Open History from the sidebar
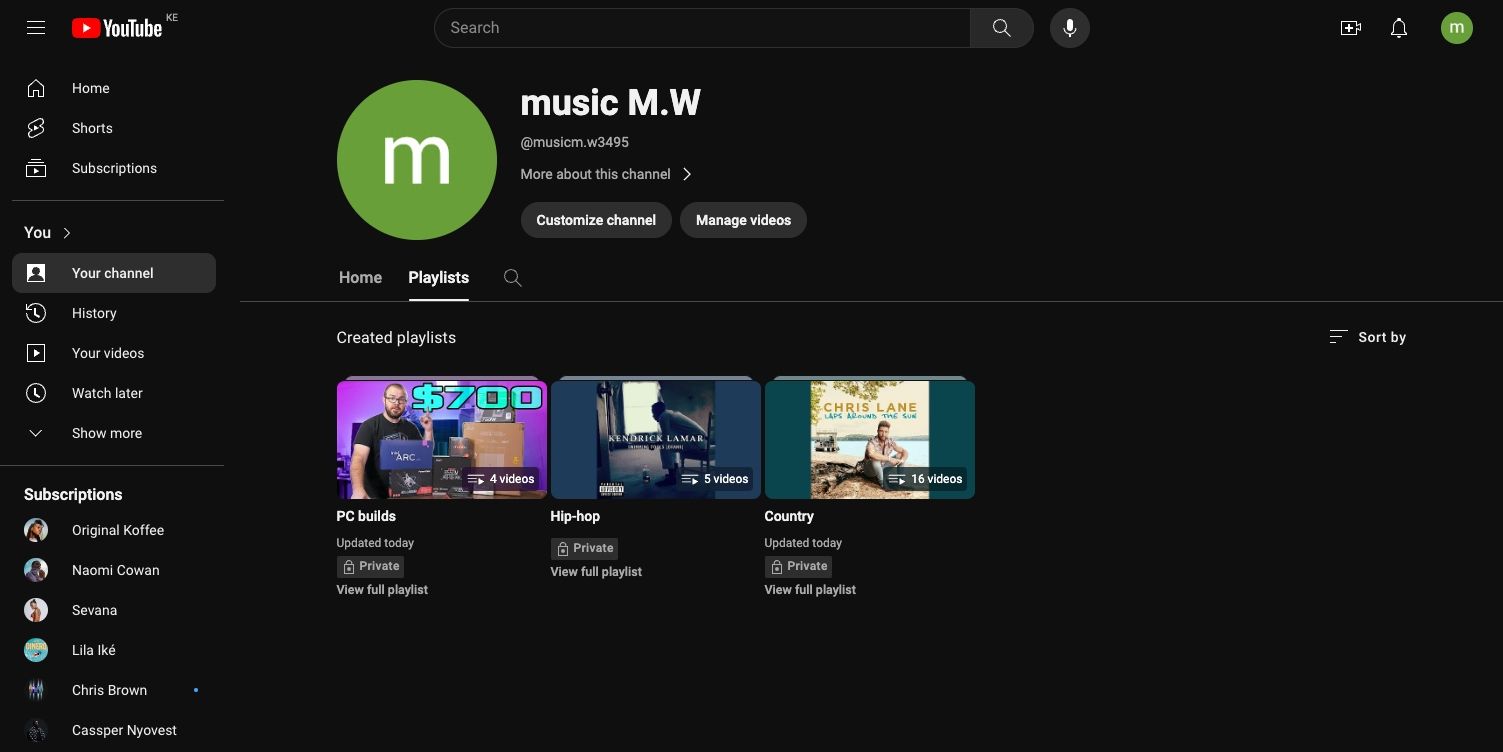1503x752 pixels. click(93, 313)
